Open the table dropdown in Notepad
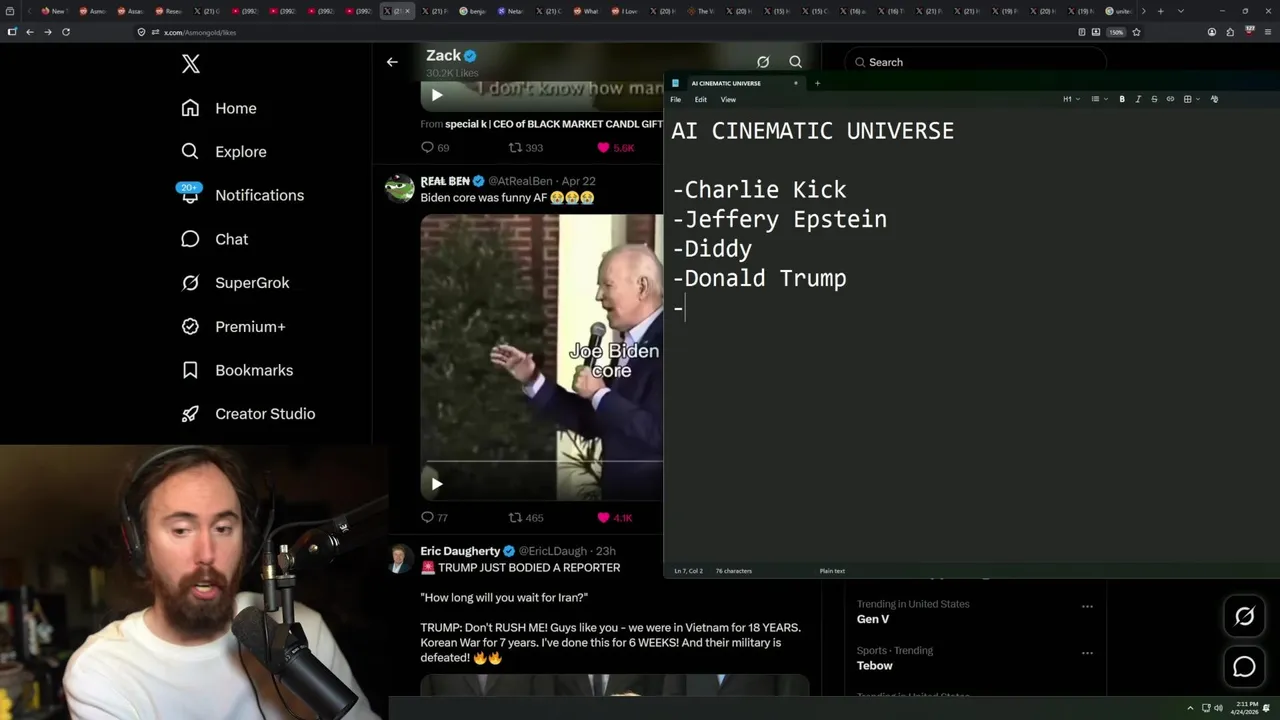The image size is (1280, 720). point(1190,99)
